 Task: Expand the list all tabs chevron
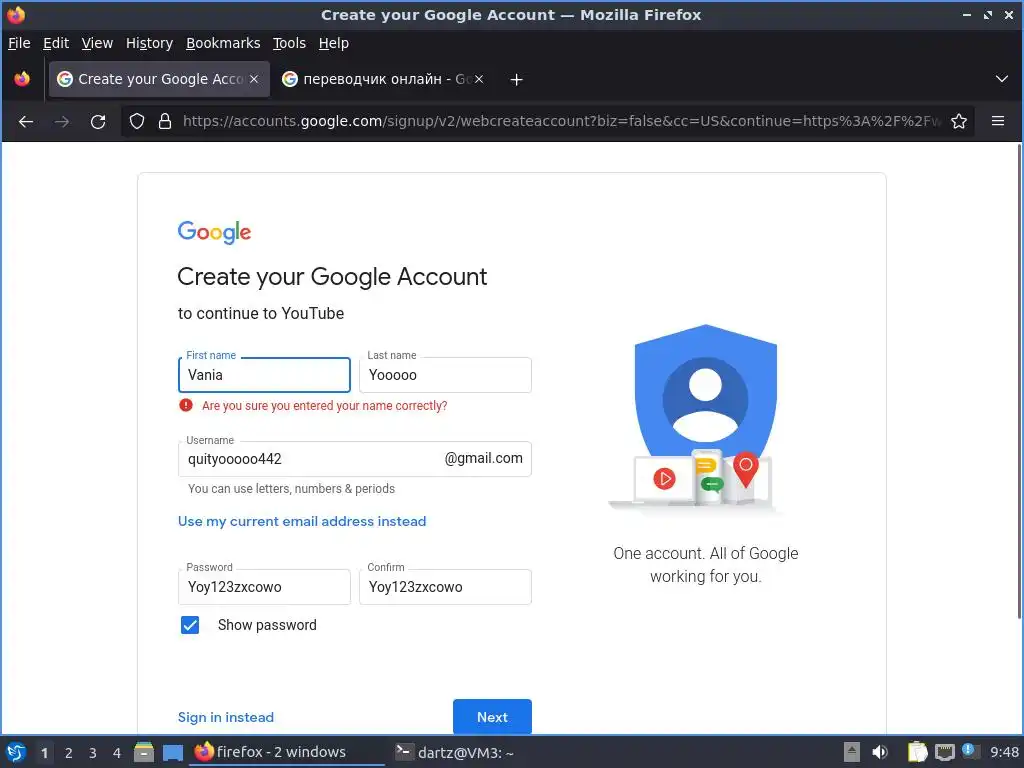pyautogui.click(x=1001, y=79)
